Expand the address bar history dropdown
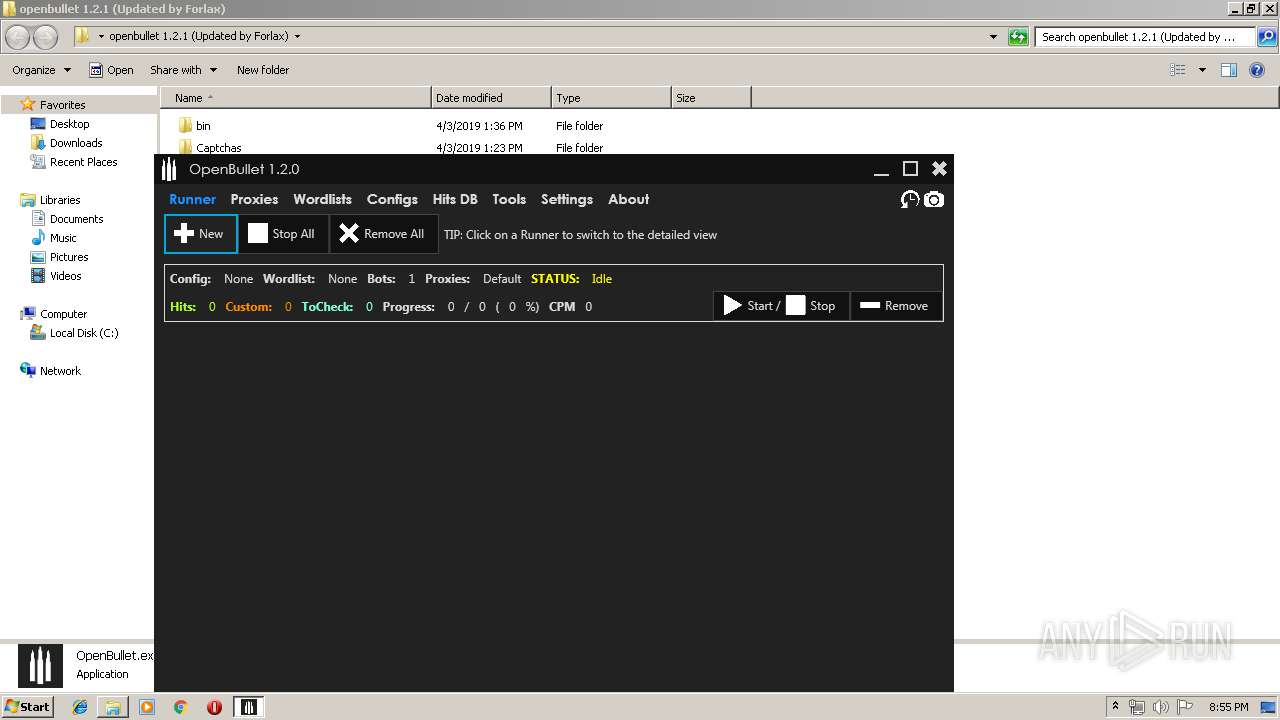The width and height of the screenshot is (1280, 720). click(993, 37)
